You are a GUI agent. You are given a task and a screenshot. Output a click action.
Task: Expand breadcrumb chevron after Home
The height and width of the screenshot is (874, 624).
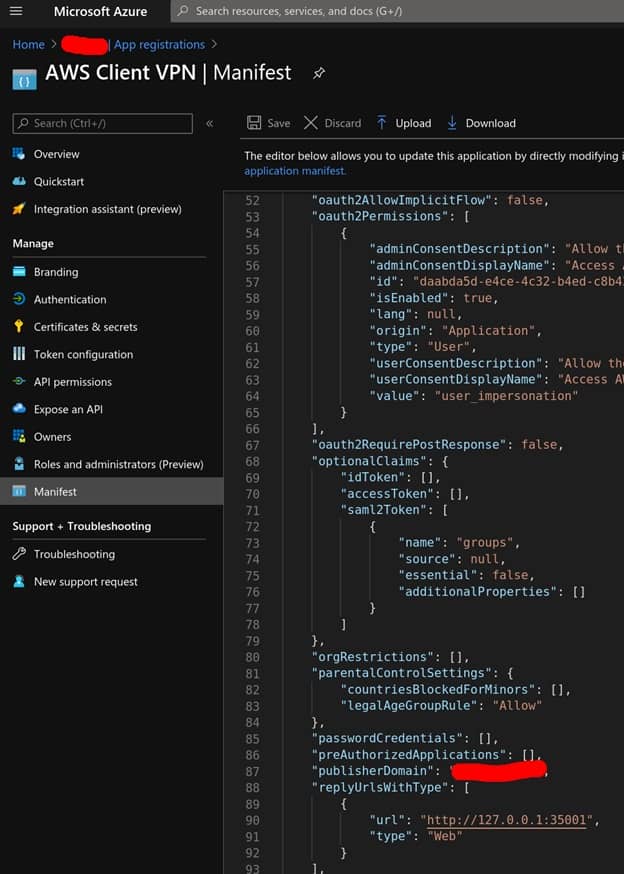click(54, 44)
